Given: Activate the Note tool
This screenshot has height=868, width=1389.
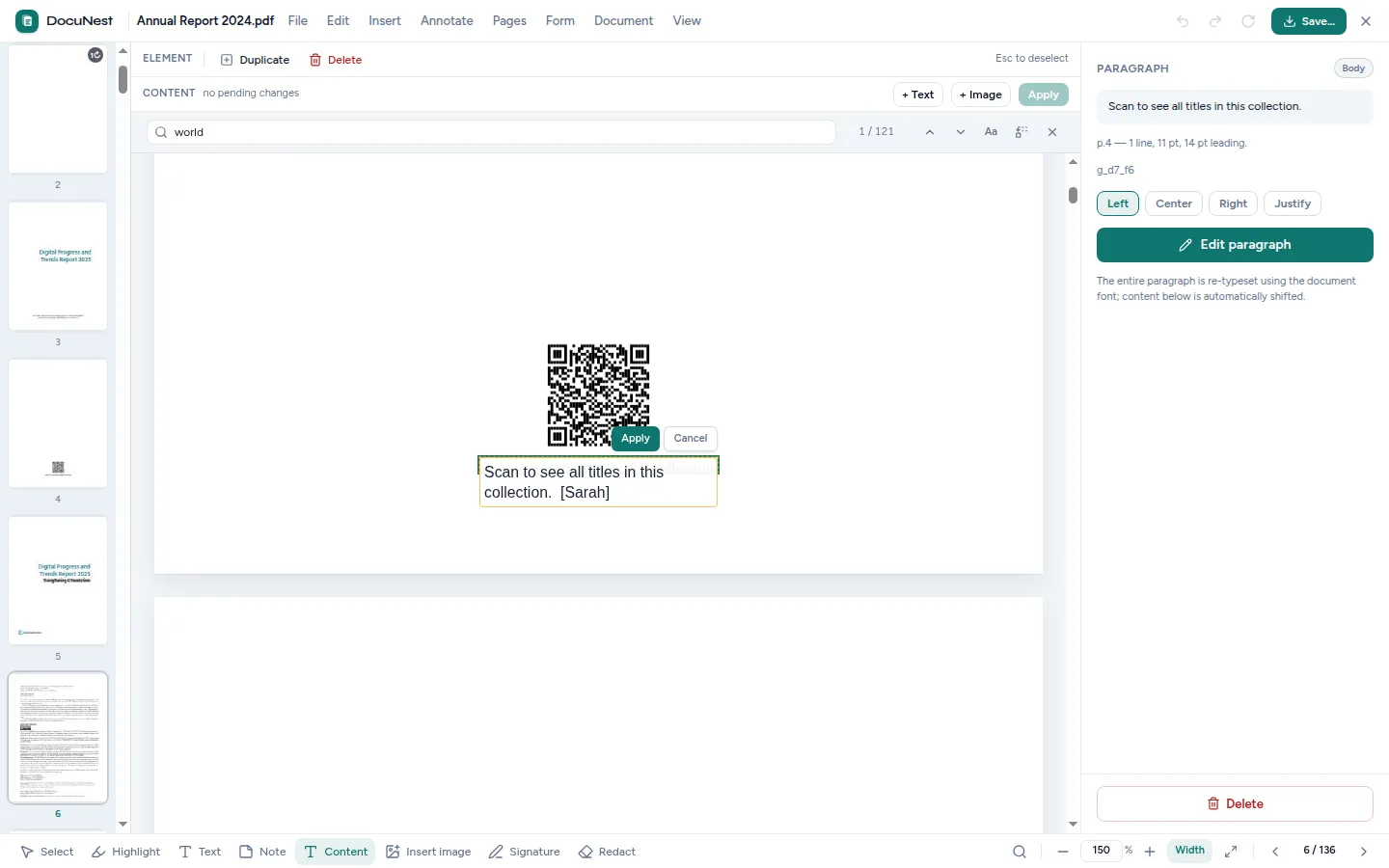Looking at the screenshot, I should 262,852.
